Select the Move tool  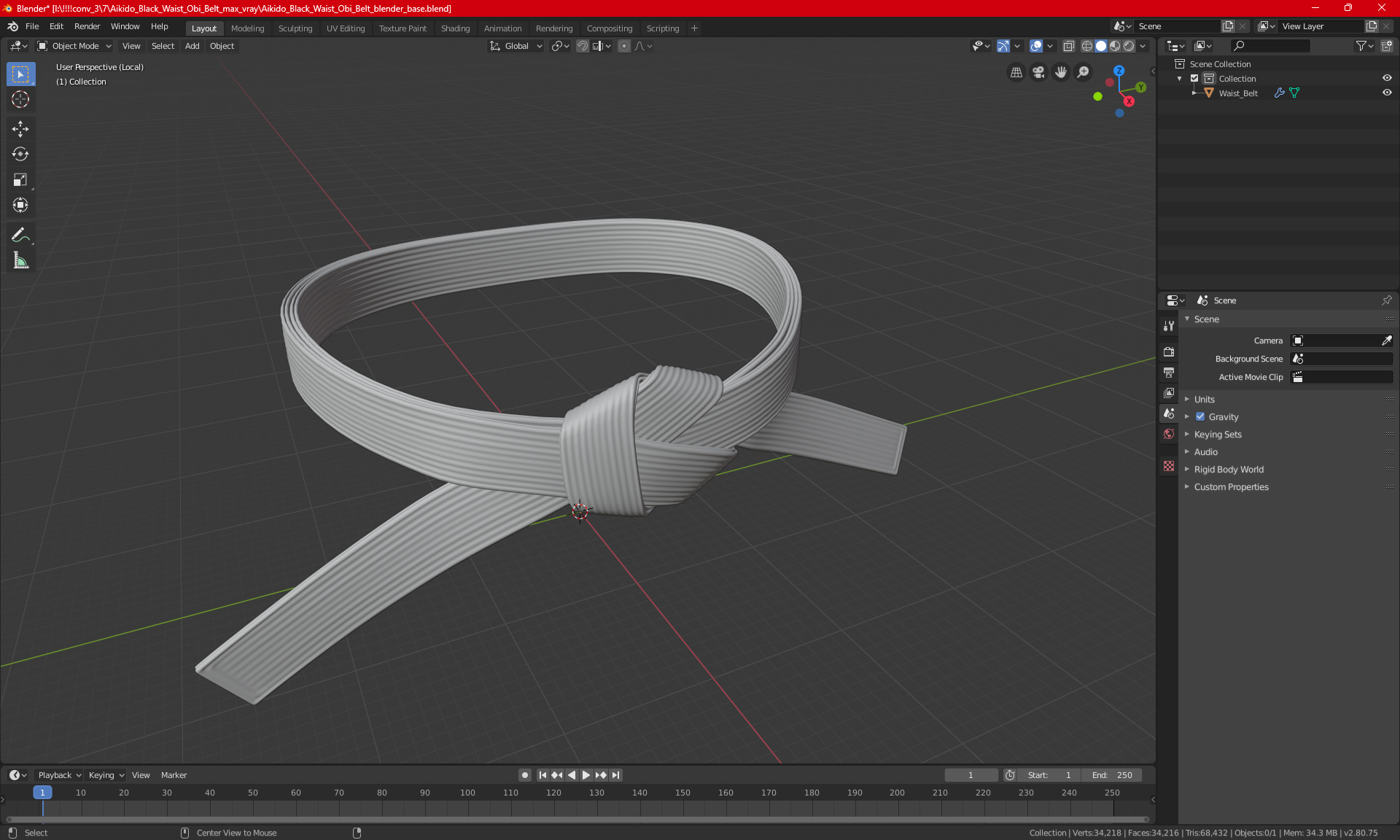(20, 129)
